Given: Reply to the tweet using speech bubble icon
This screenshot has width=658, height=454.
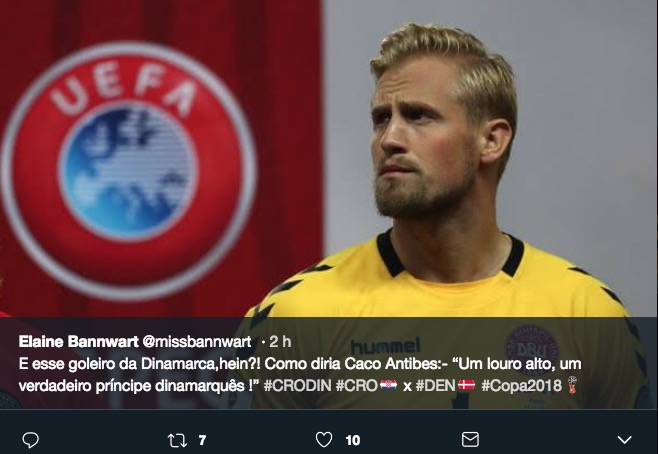Looking at the screenshot, I should pyautogui.click(x=30, y=440).
